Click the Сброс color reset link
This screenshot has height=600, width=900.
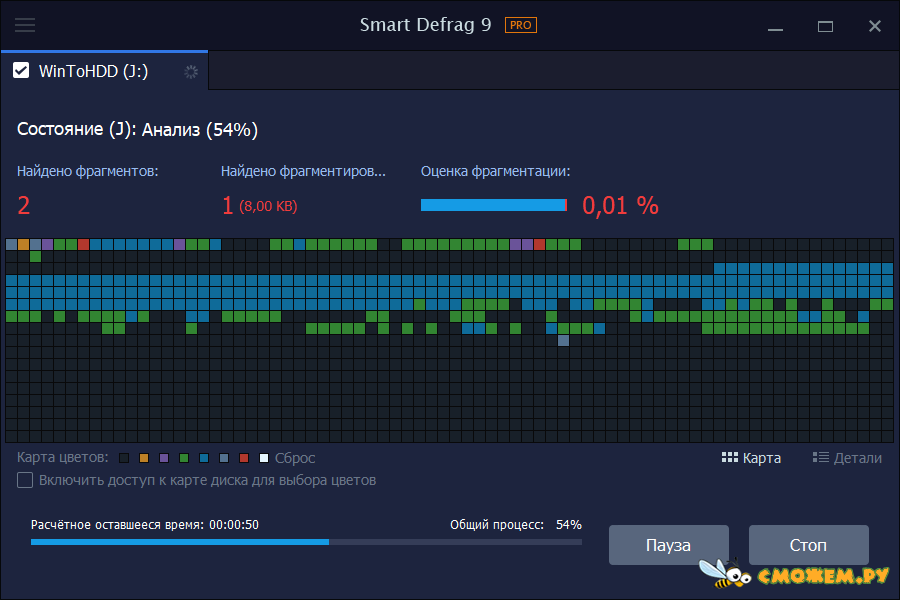coord(295,458)
